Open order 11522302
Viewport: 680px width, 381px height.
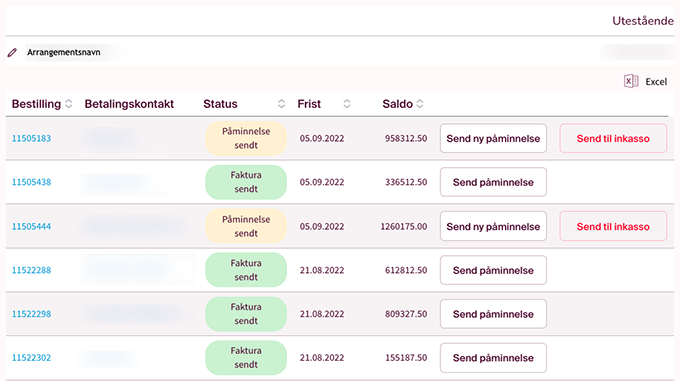pyautogui.click(x=31, y=358)
